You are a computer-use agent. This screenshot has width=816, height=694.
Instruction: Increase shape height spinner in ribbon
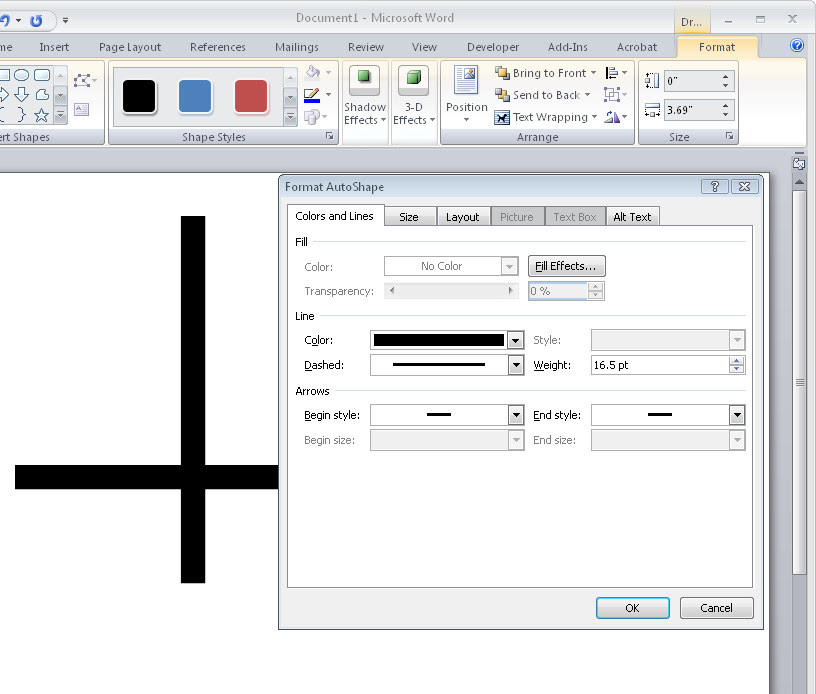[x=725, y=76]
